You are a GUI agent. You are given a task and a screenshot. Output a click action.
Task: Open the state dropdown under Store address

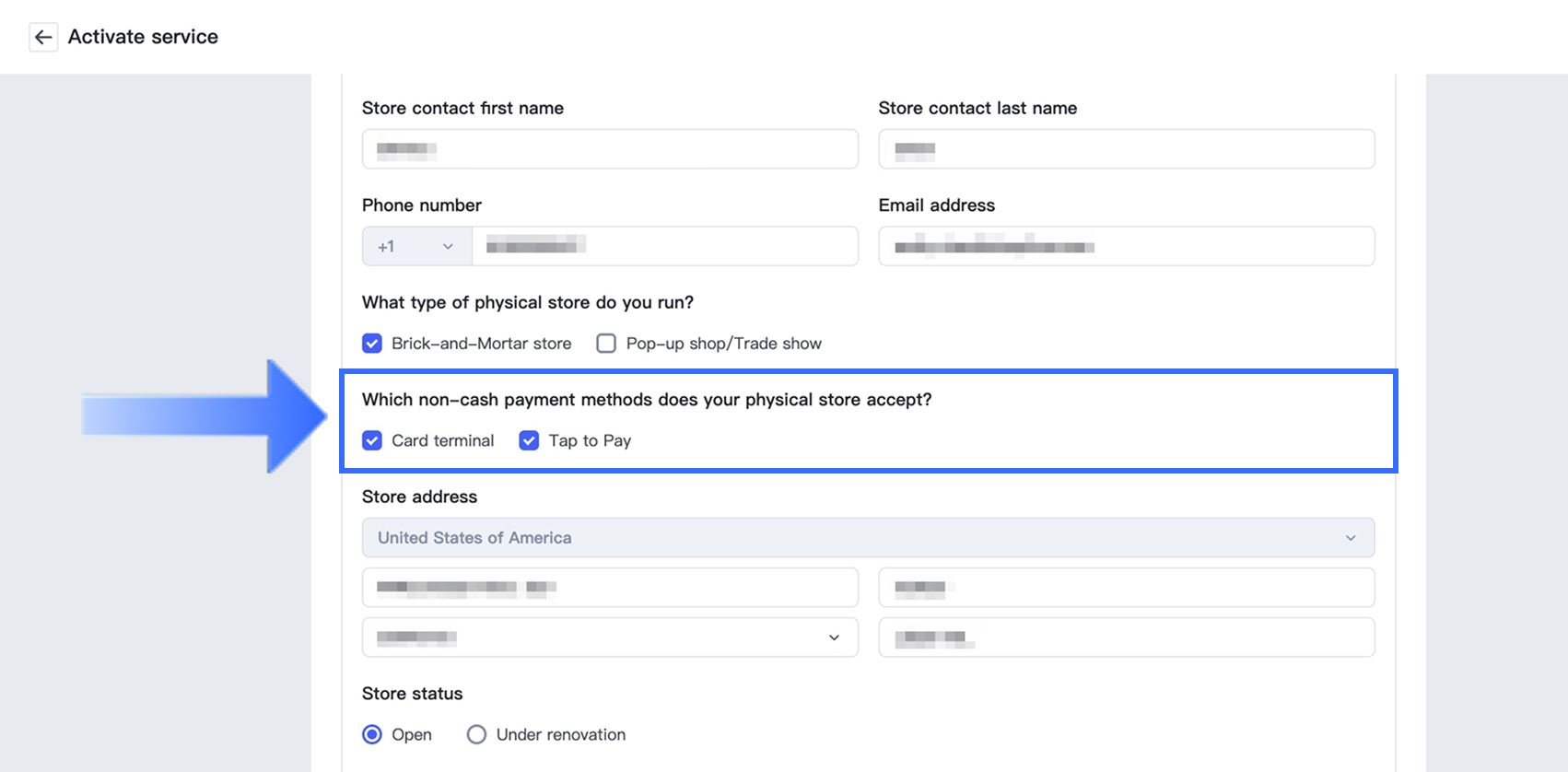coord(609,637)
